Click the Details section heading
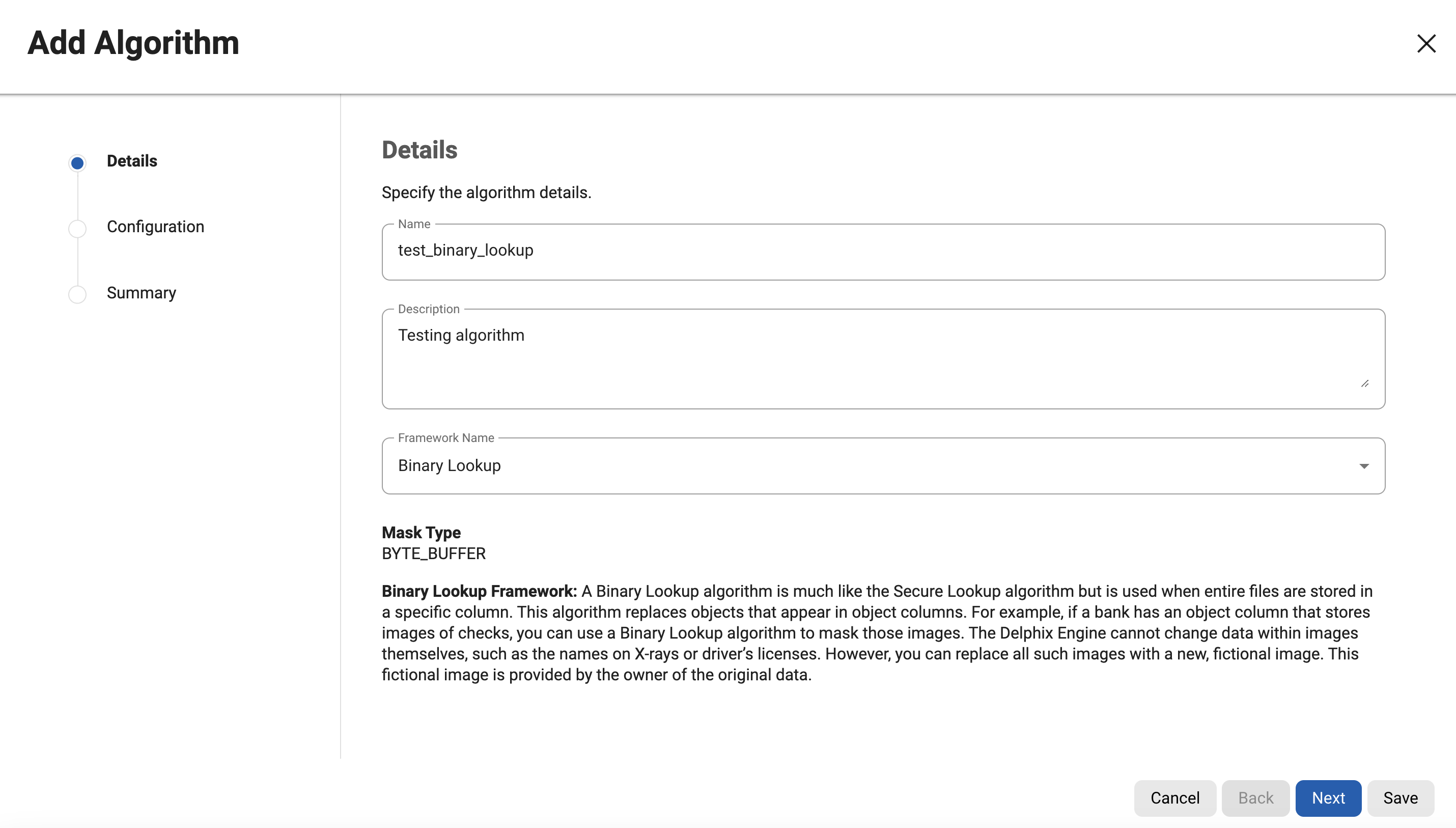 (419, 150)
